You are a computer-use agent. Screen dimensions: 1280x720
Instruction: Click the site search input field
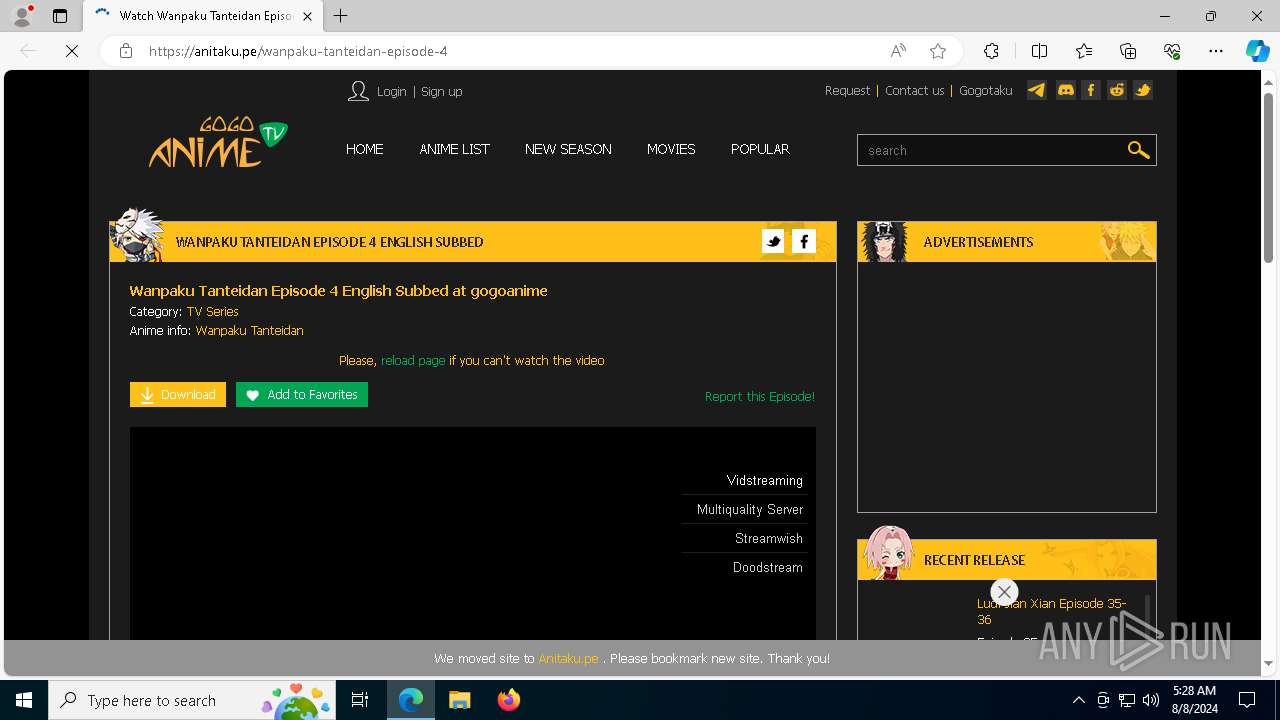990,150
